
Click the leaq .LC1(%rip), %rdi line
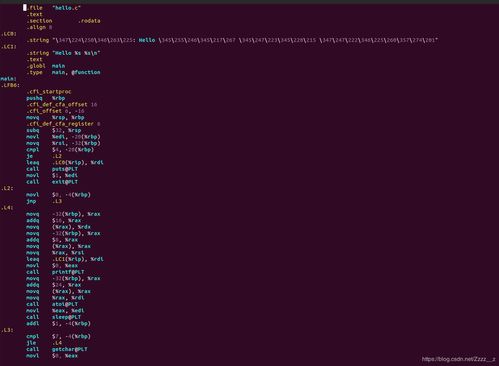[x=65, y=259]
